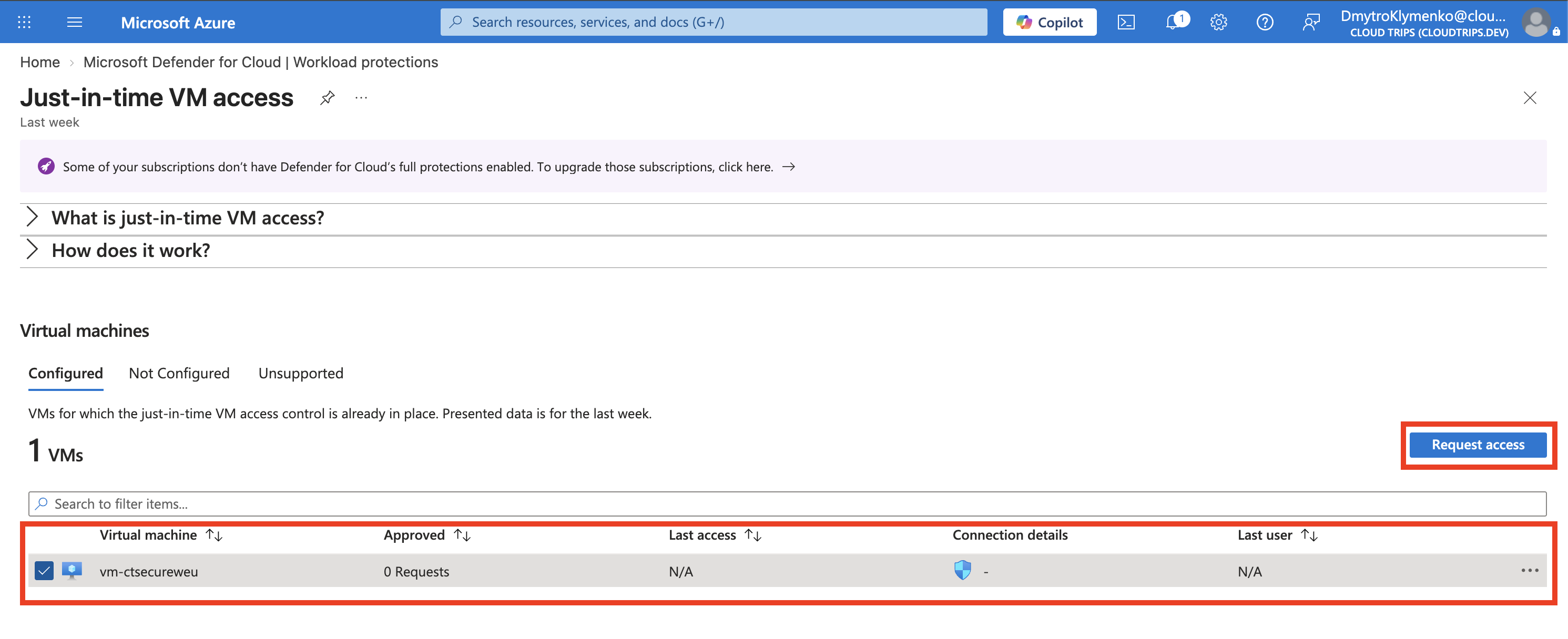This screenshot has height=639, width=1568.
Task: Click the N/A value under Last user
Action: tap(1250, 571)
